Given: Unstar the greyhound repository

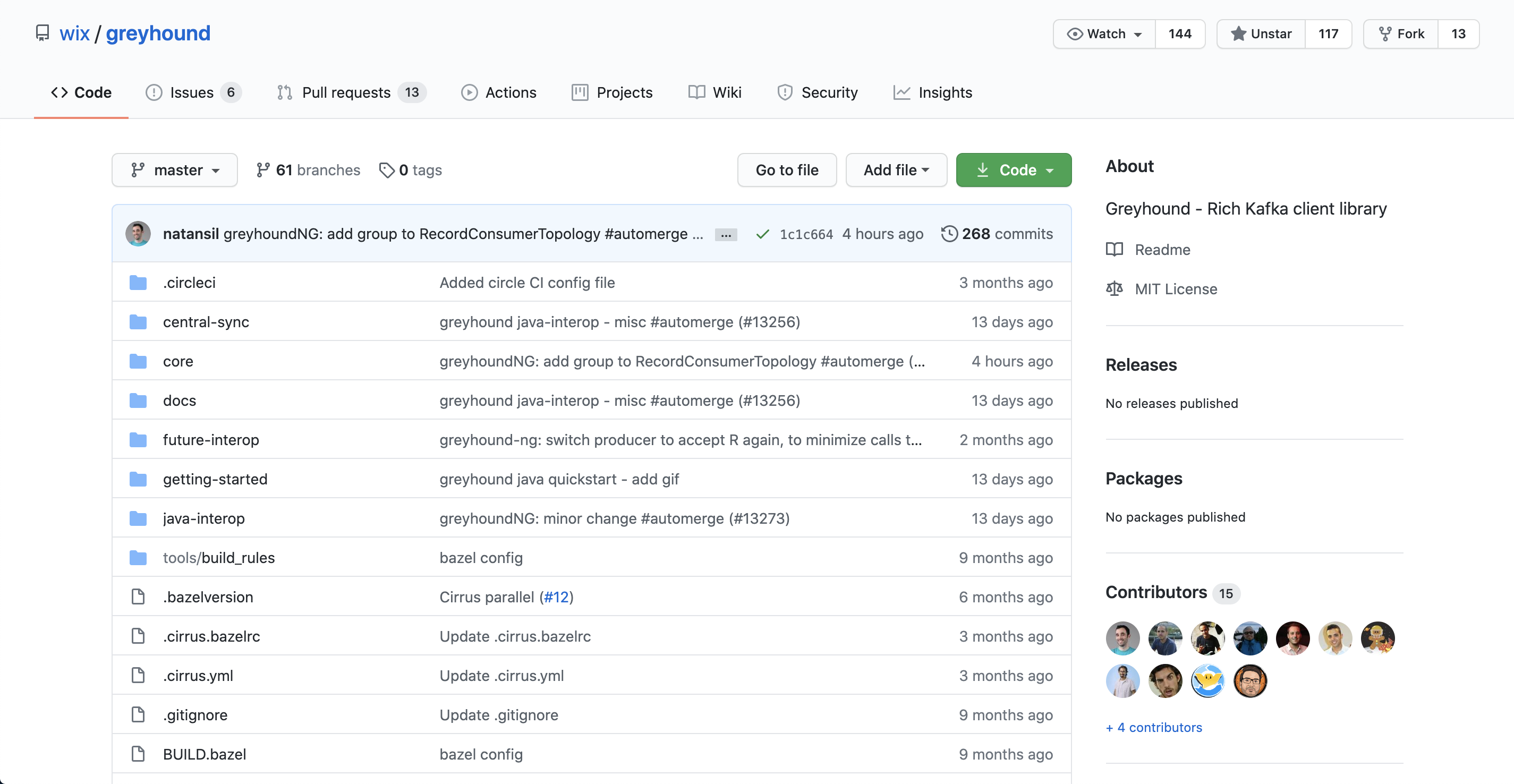Looking at the screenshot, I should click(x=1261, y=34).
